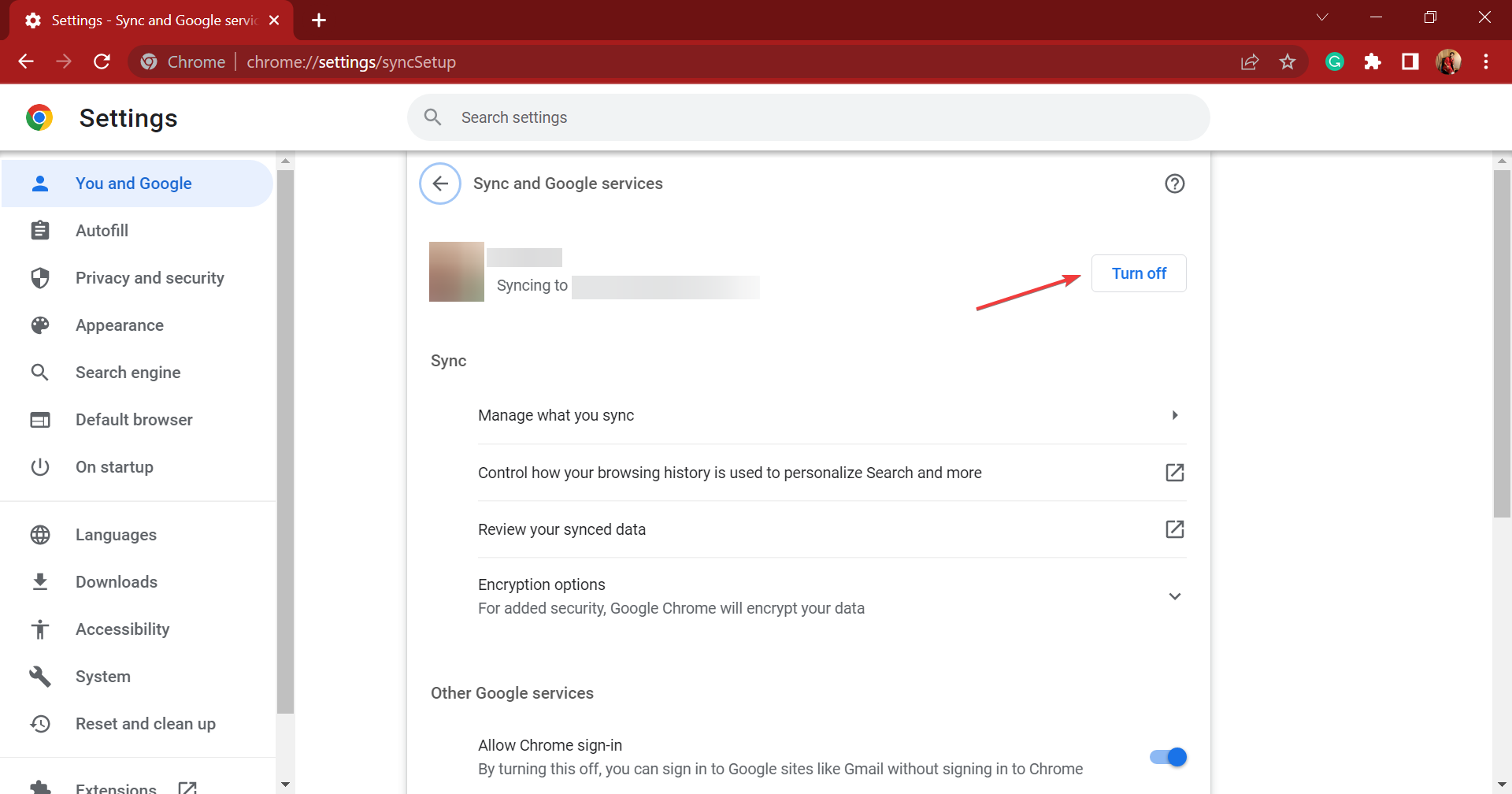Click the magnifier icon in Search settings
1512x794 pixels.
(x=432, y=117)
